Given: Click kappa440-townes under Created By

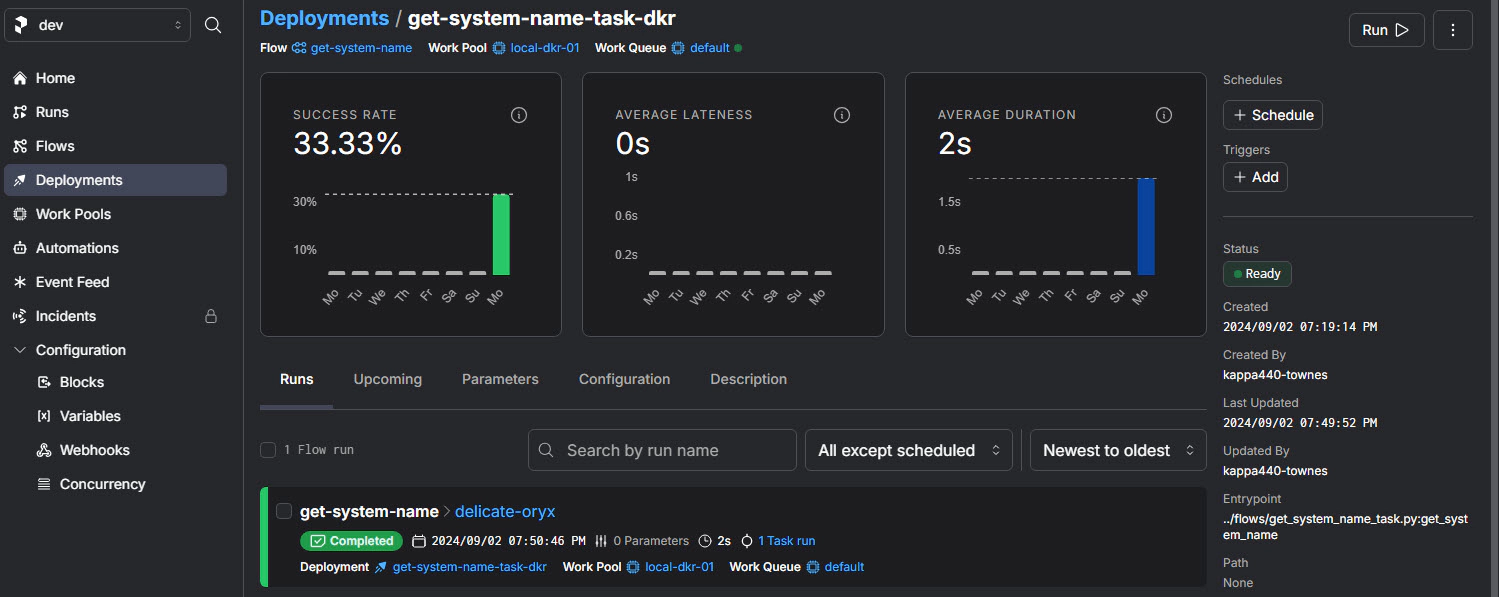Looking at the screenshot, I should pos(1275,375).
